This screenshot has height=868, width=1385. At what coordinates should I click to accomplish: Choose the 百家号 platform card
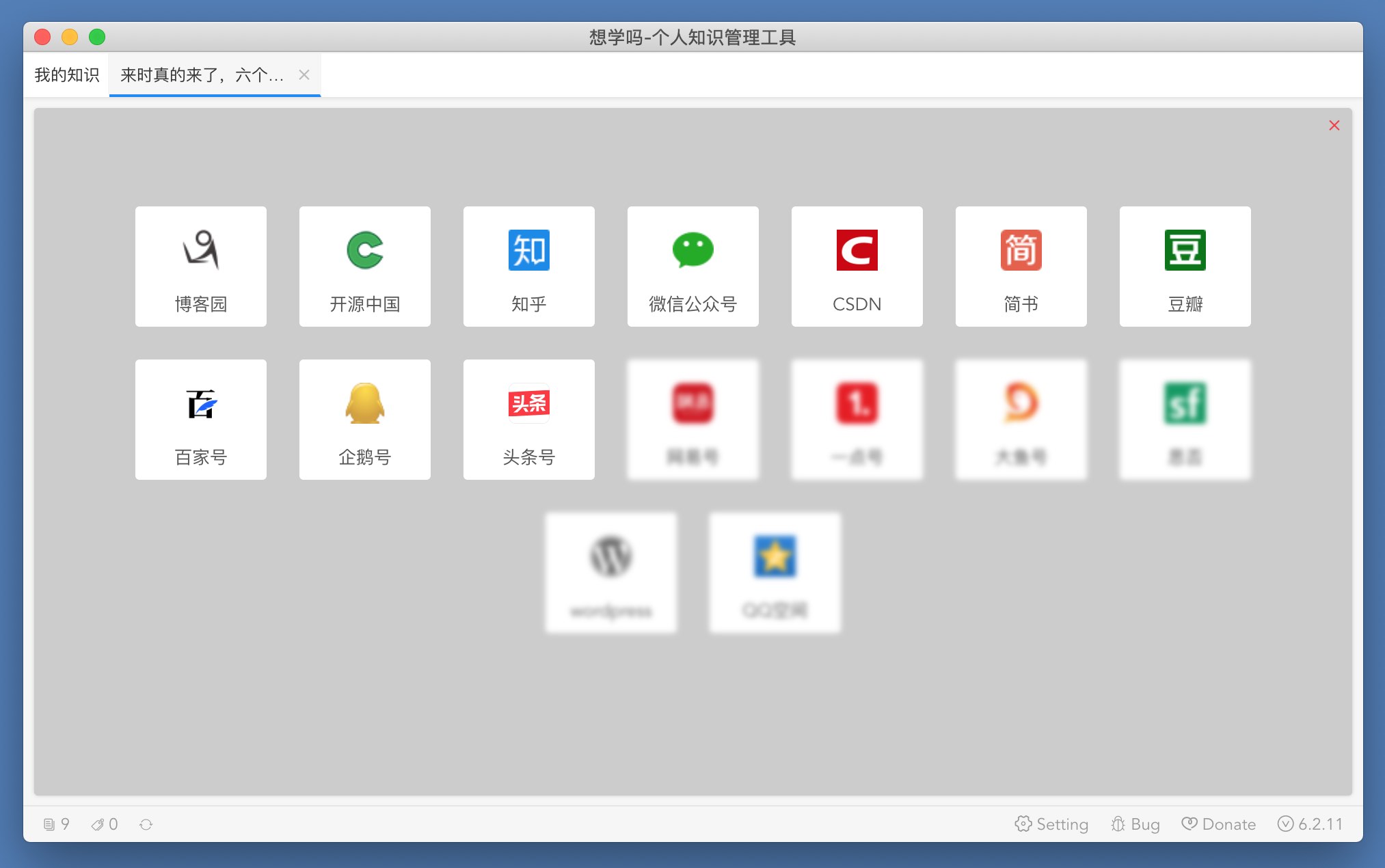tap(200, 420)
